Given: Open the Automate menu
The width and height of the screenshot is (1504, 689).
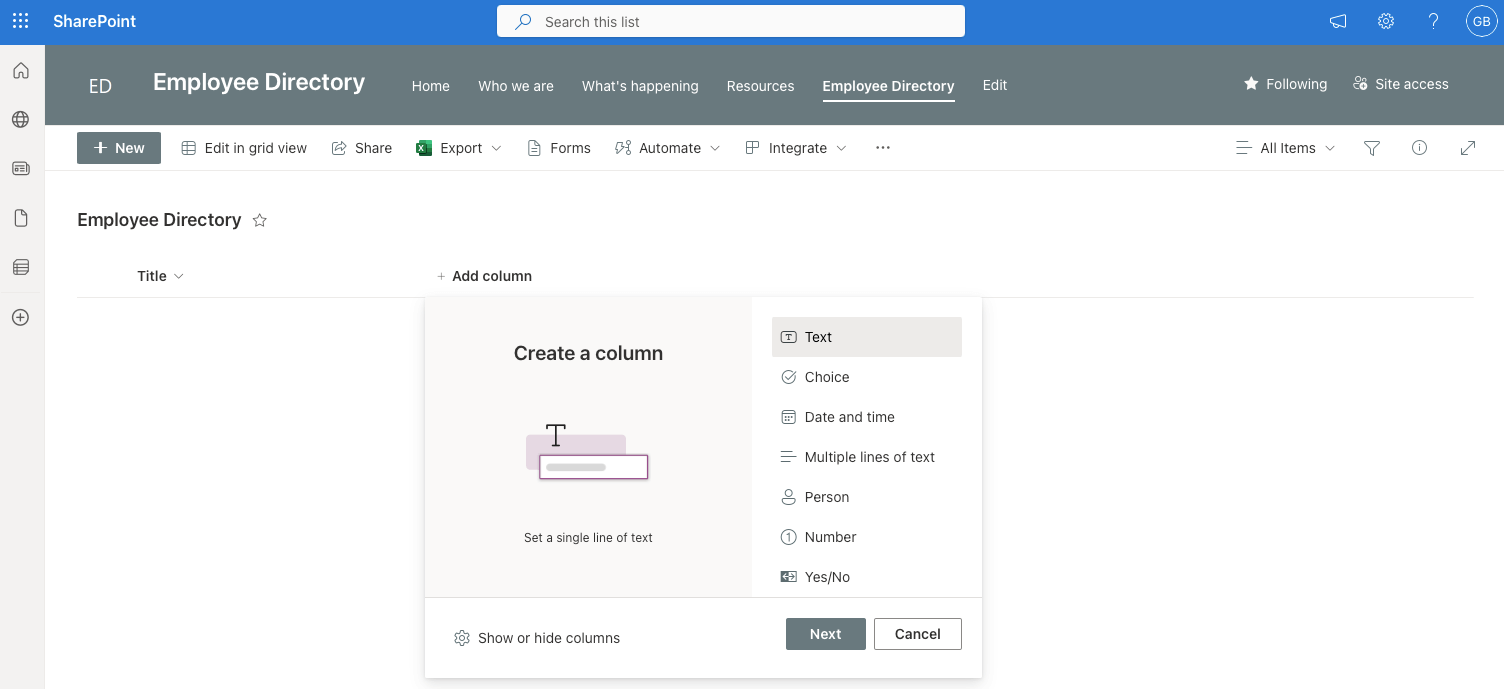Looking at the screenshot, I should (667, 147).
